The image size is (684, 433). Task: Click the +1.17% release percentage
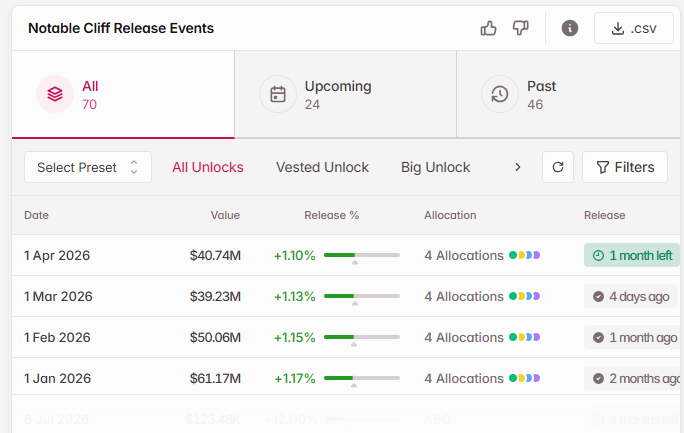click(294, 378)
